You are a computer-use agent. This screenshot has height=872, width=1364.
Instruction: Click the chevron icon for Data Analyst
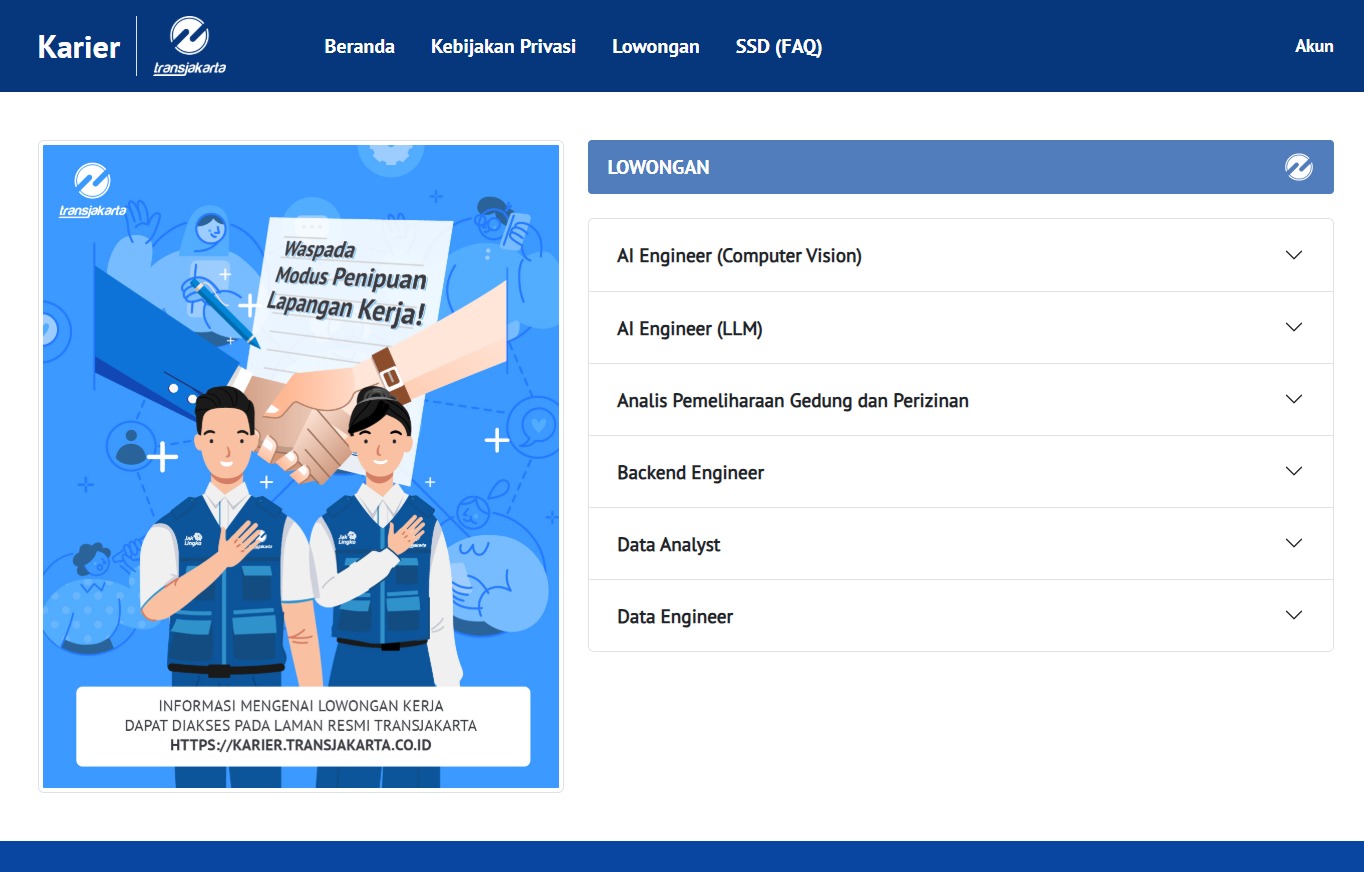1293,543
